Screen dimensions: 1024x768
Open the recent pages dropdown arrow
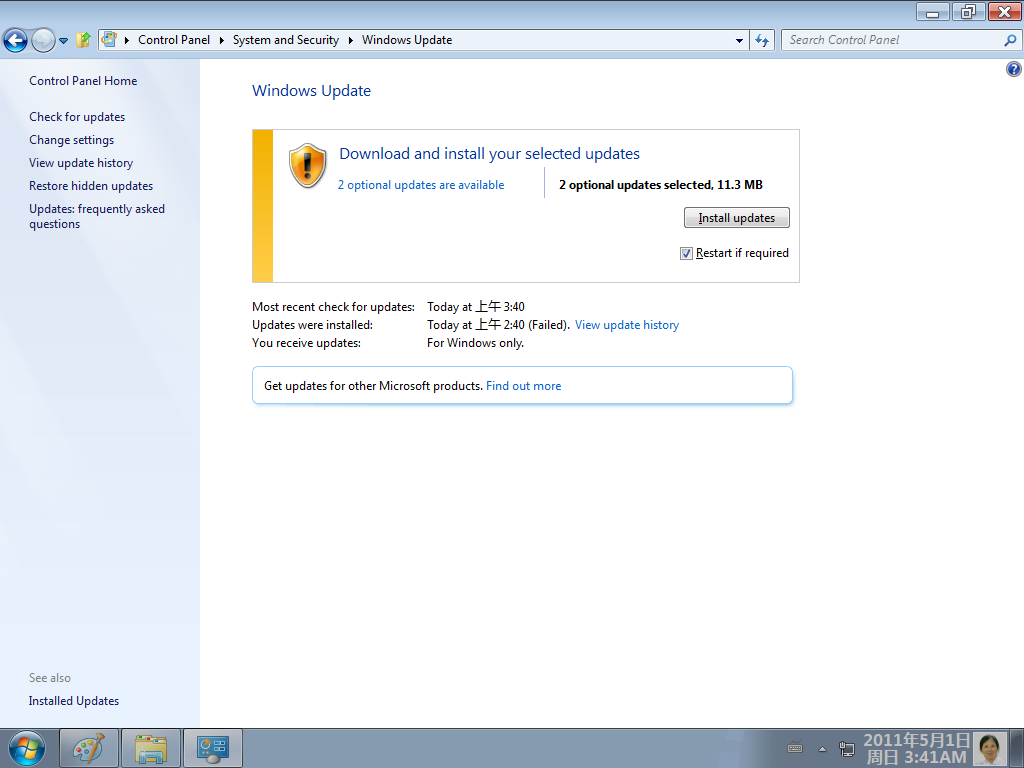tap(63, 40)
